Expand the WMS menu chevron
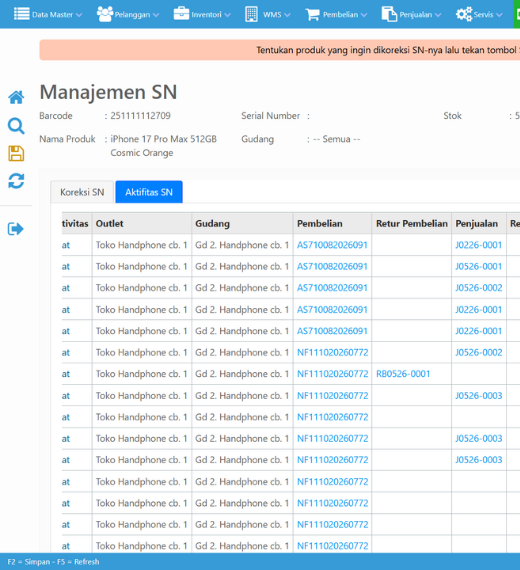The image size is (520, 570). [x=287, y=15]
